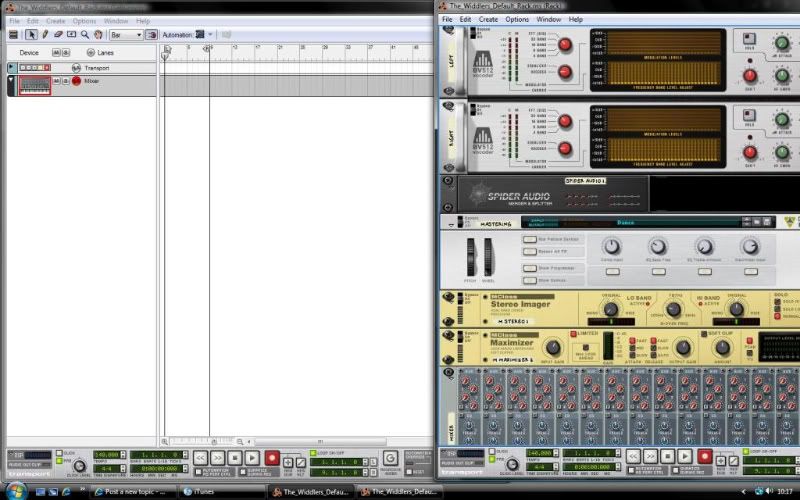This screenshot has width=800, height=500.
Task: Enable record on the Mixer track
Action: 77,81
